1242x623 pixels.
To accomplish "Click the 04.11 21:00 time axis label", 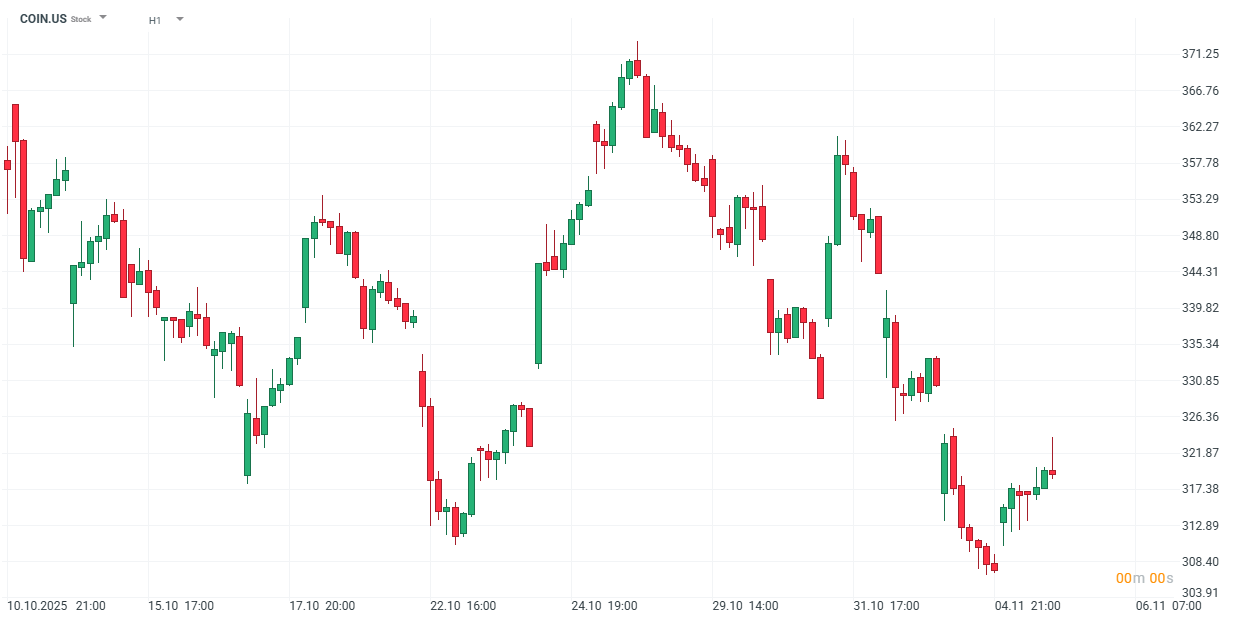I will click(1027, 606).
